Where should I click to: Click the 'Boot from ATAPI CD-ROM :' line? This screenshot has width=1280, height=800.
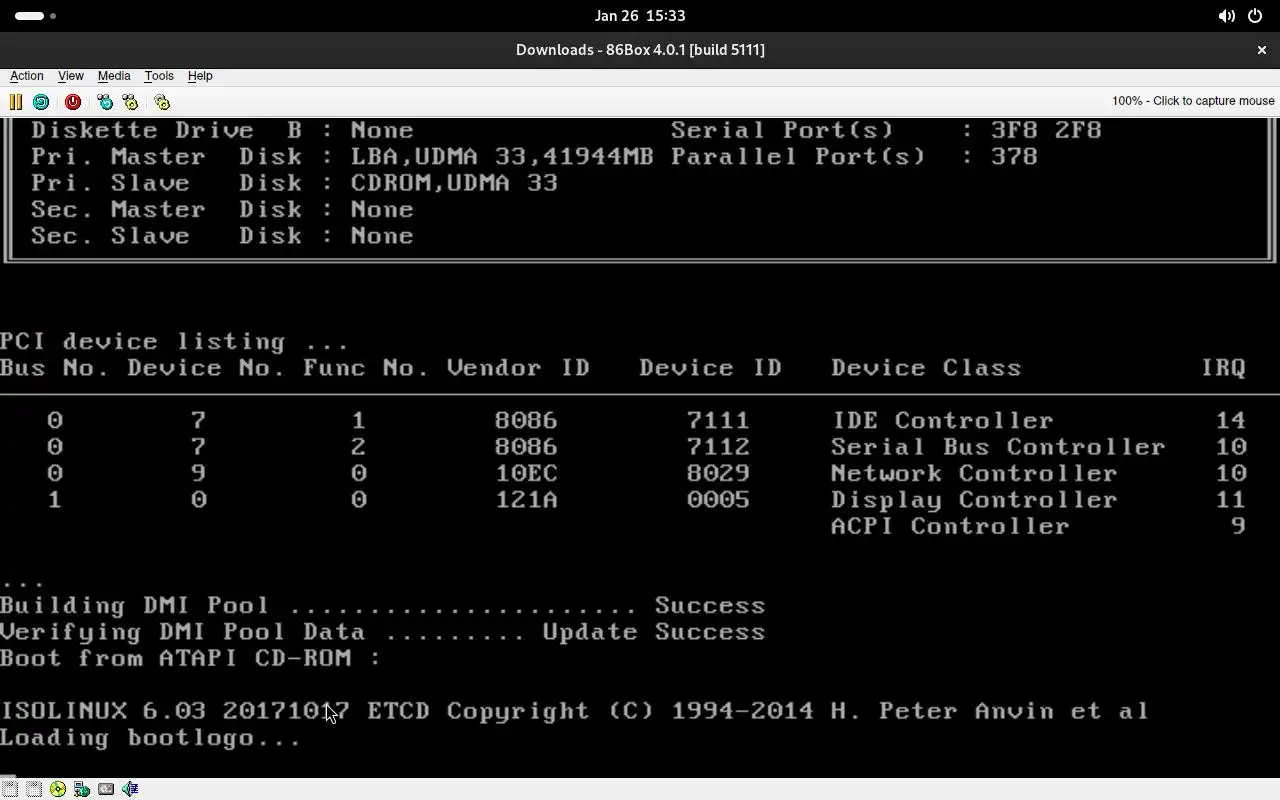point(190,658)
